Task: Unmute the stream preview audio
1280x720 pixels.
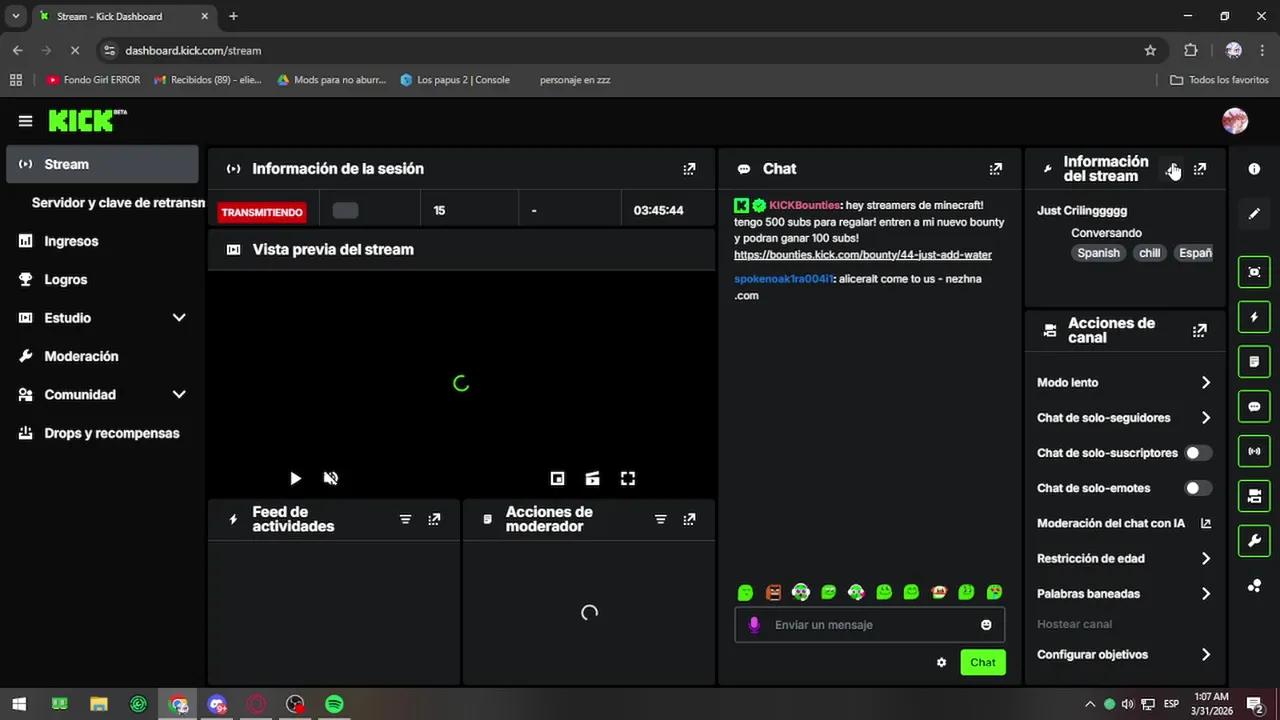Action: tap(331, 478)
